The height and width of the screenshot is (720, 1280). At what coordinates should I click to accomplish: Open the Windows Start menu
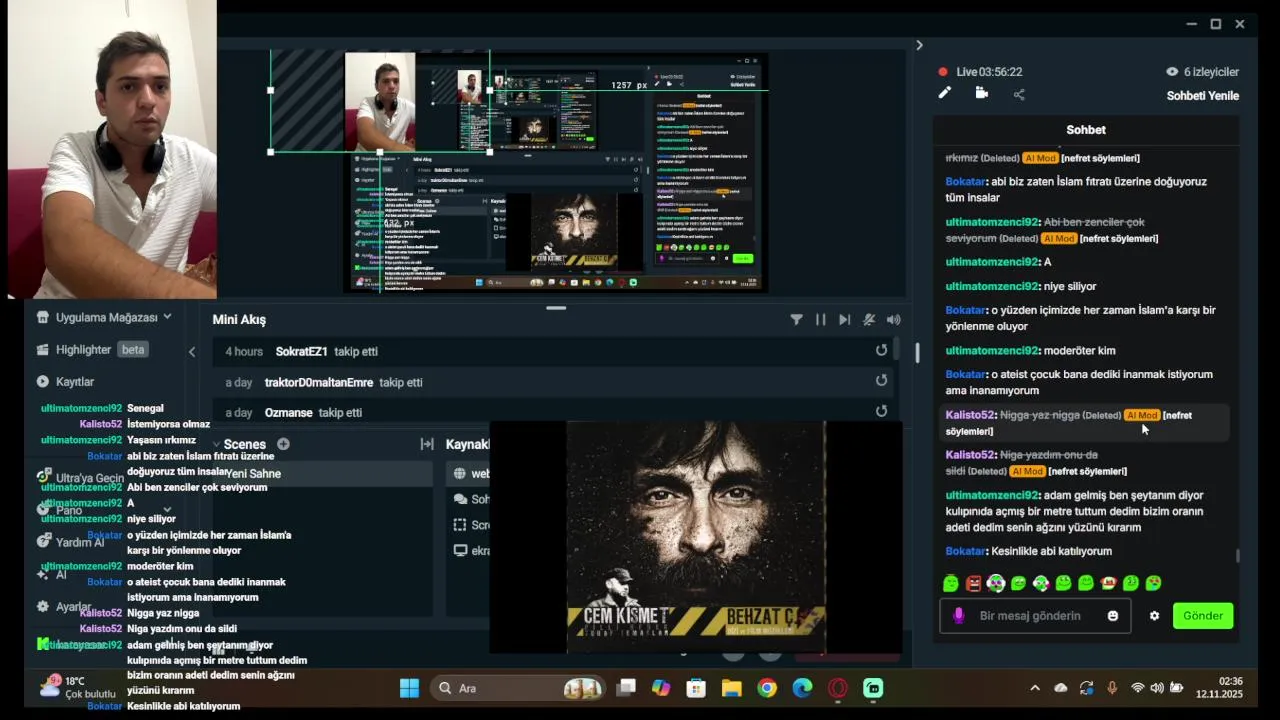point(410,688)
